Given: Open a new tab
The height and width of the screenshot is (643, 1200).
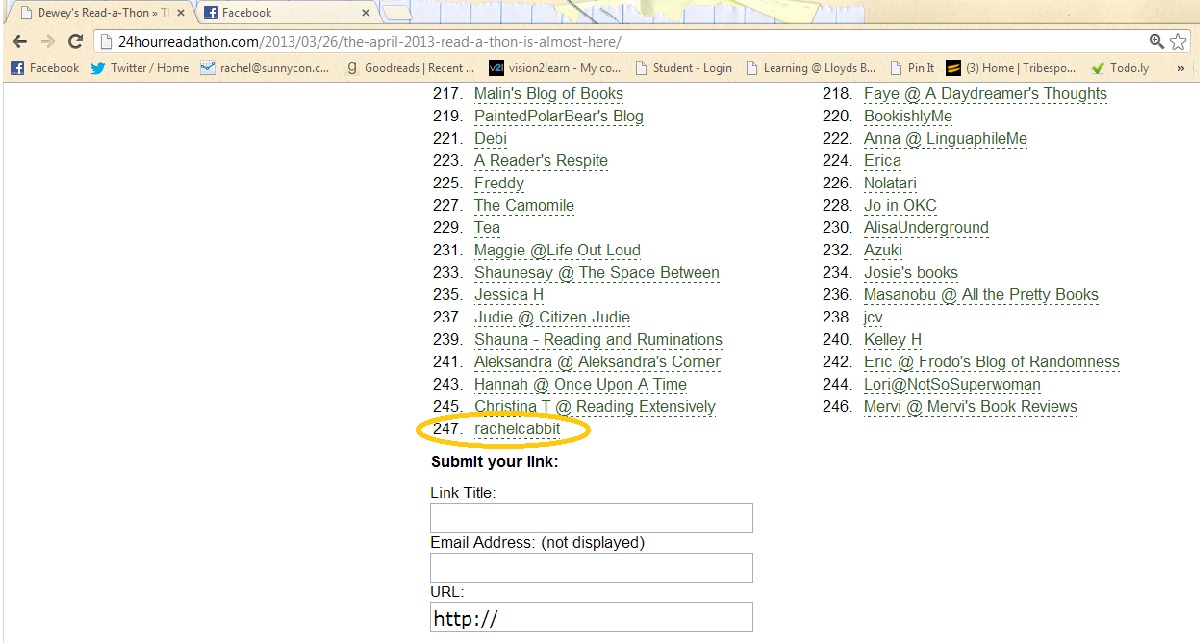Looking at the screenshot, I should pos(397,13).
